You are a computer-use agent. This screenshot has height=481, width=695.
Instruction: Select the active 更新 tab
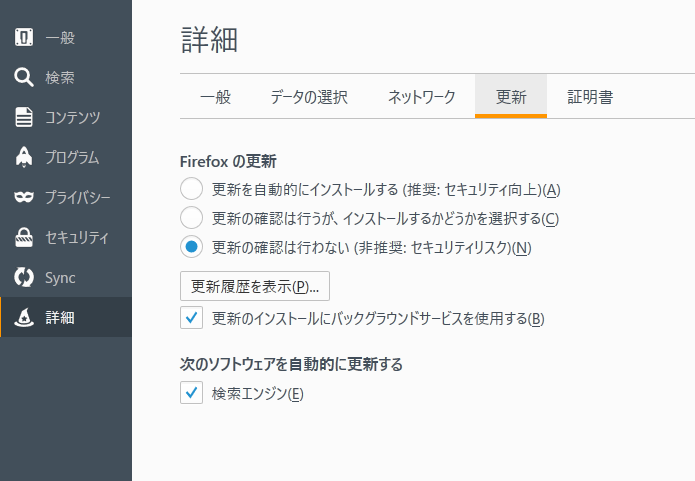pos(511,97)
